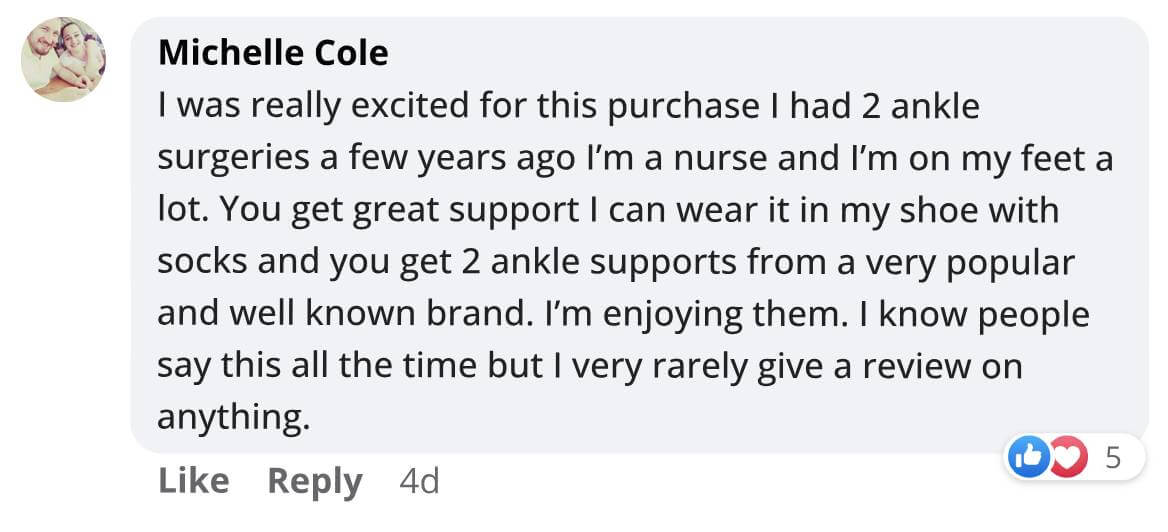
Task: Open Michelle Cole's profile picture
Action: coord(63,59)
